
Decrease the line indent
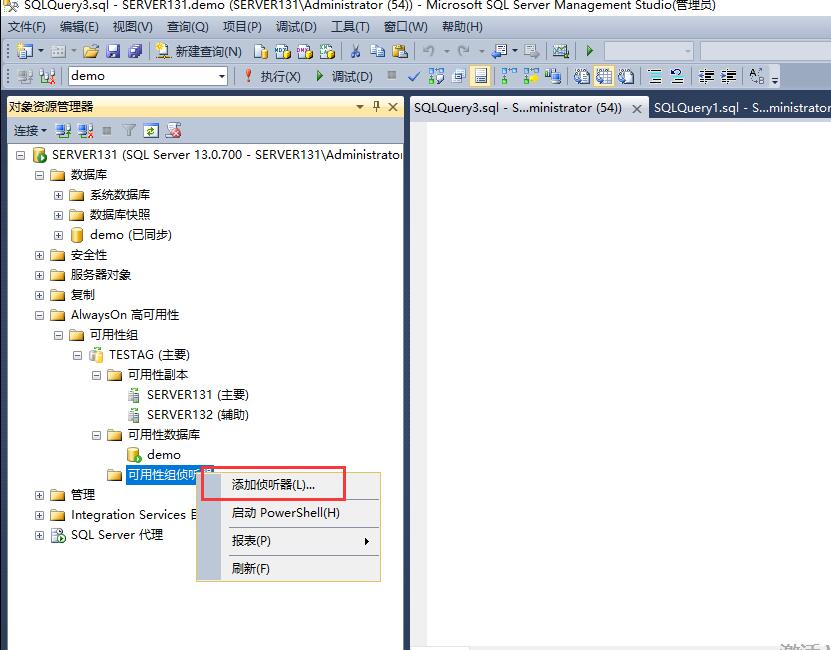tap(706, 76)
